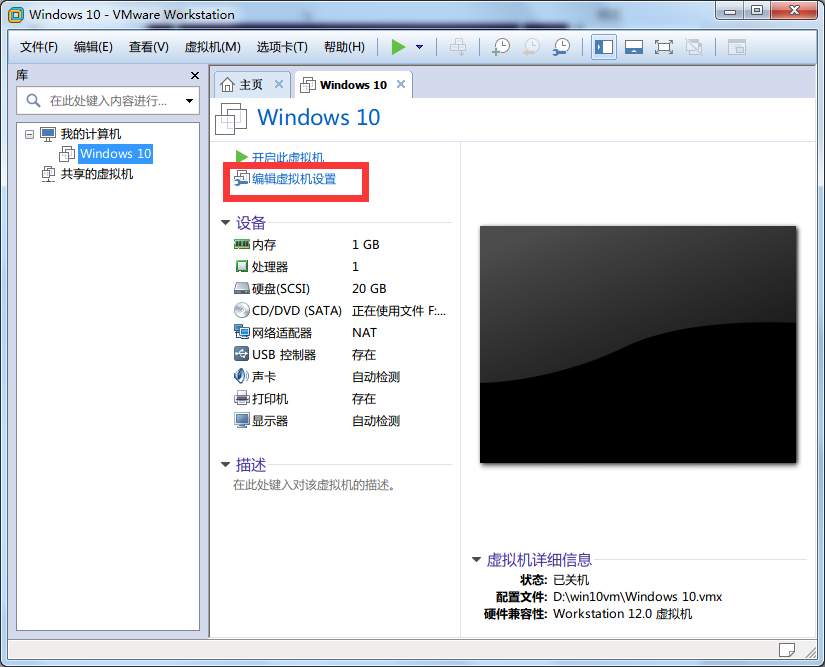The height and width of the screenshot is (667, 825).
Task: Toggle the library sidebar view button
Action: 604,47
